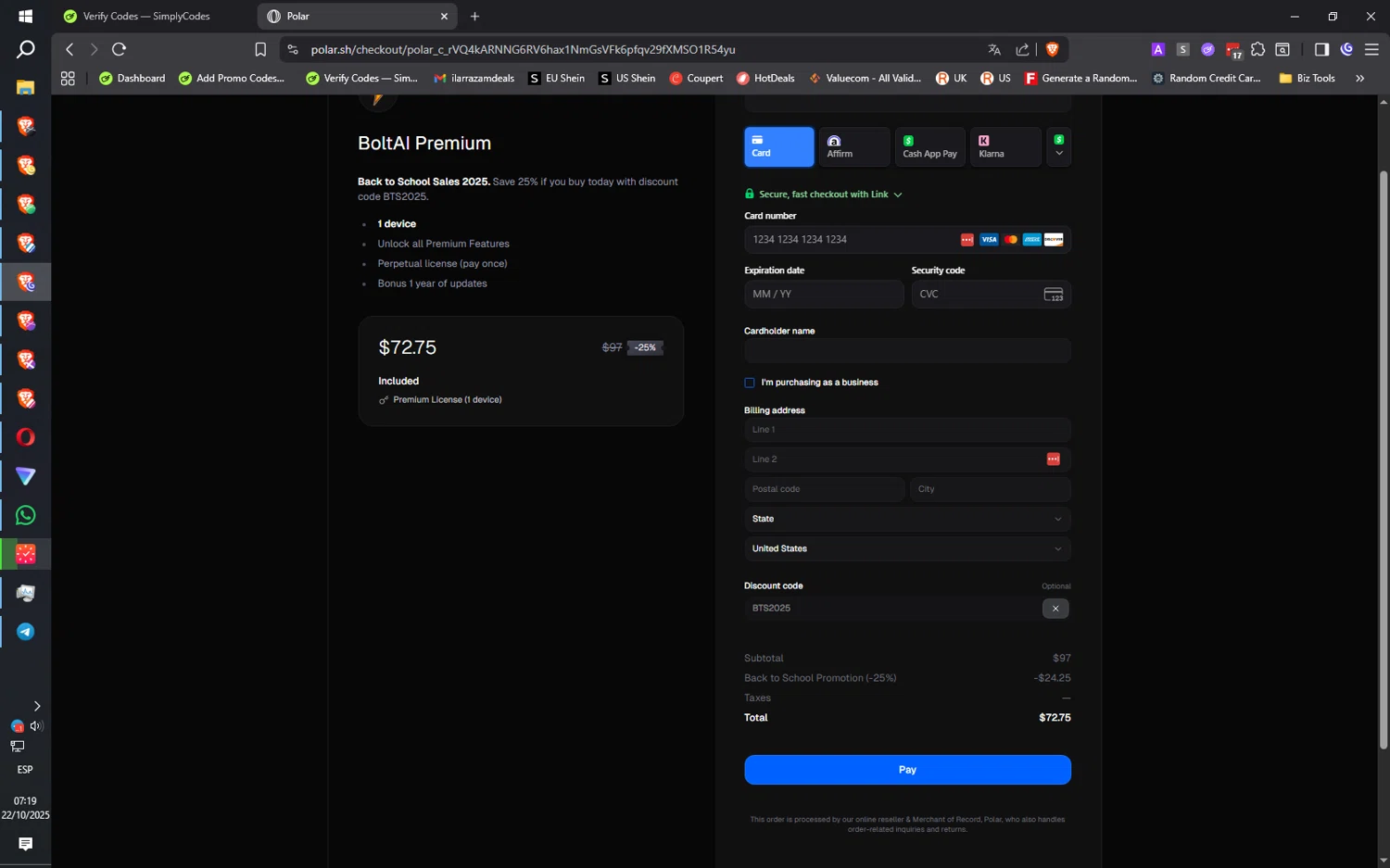Open WhatsApp from taskbar
Screen dimensions: 1390x868
[x=25, y=515]
